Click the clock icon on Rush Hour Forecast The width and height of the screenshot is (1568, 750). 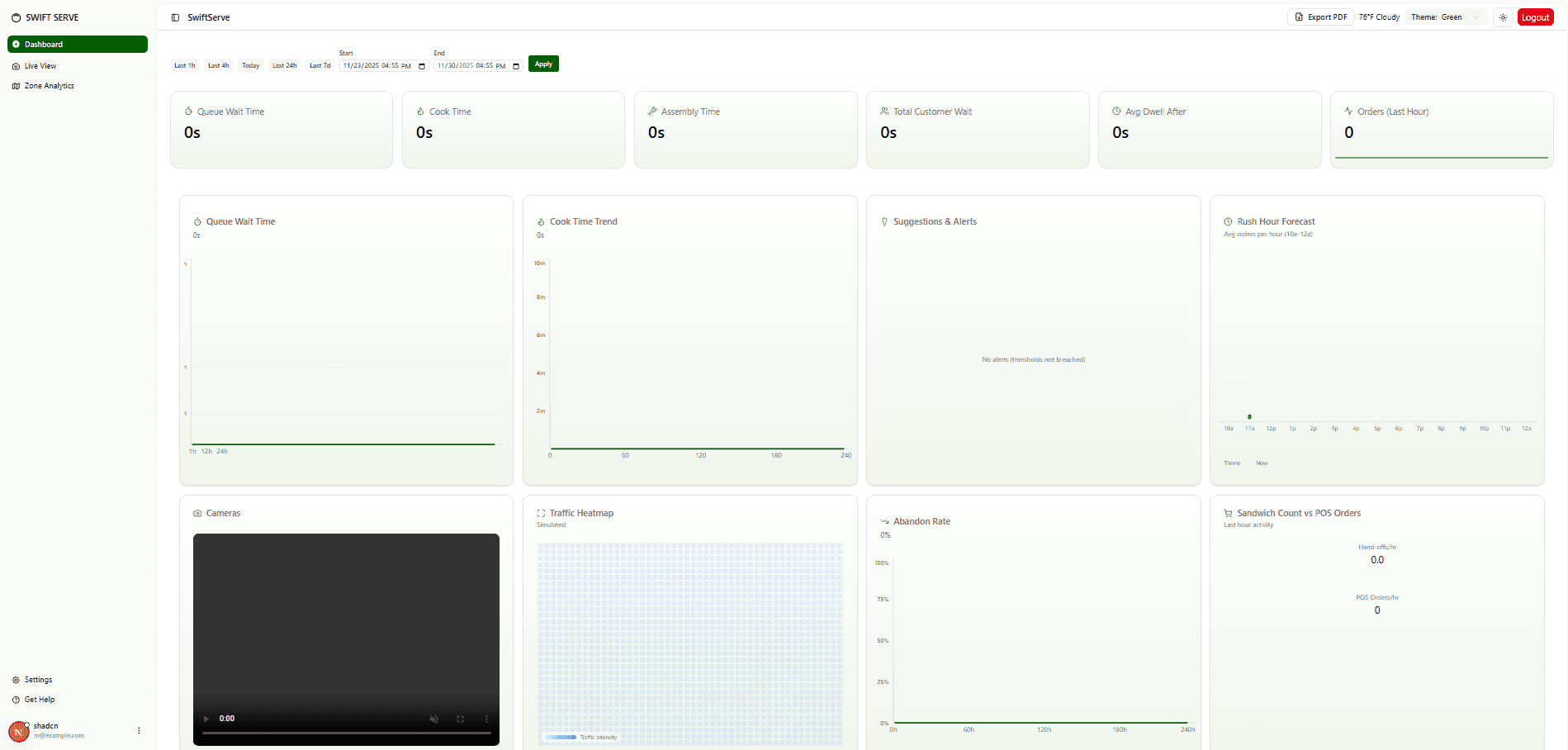click(1228, 221)
